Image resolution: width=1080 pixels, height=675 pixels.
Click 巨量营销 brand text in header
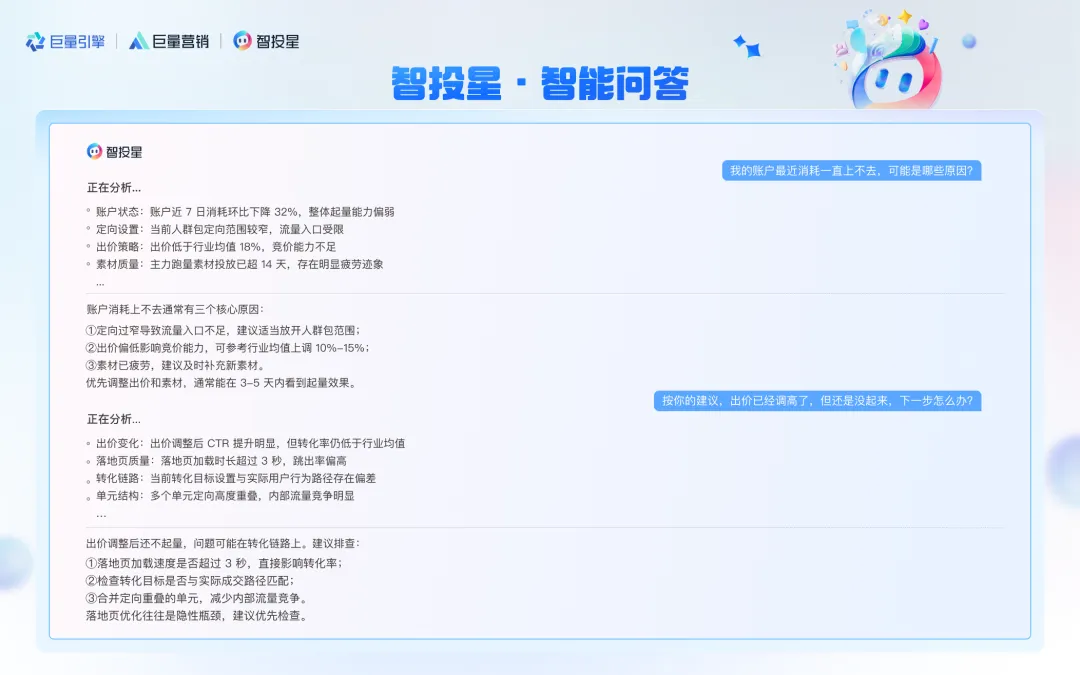(x=180, y=41)
